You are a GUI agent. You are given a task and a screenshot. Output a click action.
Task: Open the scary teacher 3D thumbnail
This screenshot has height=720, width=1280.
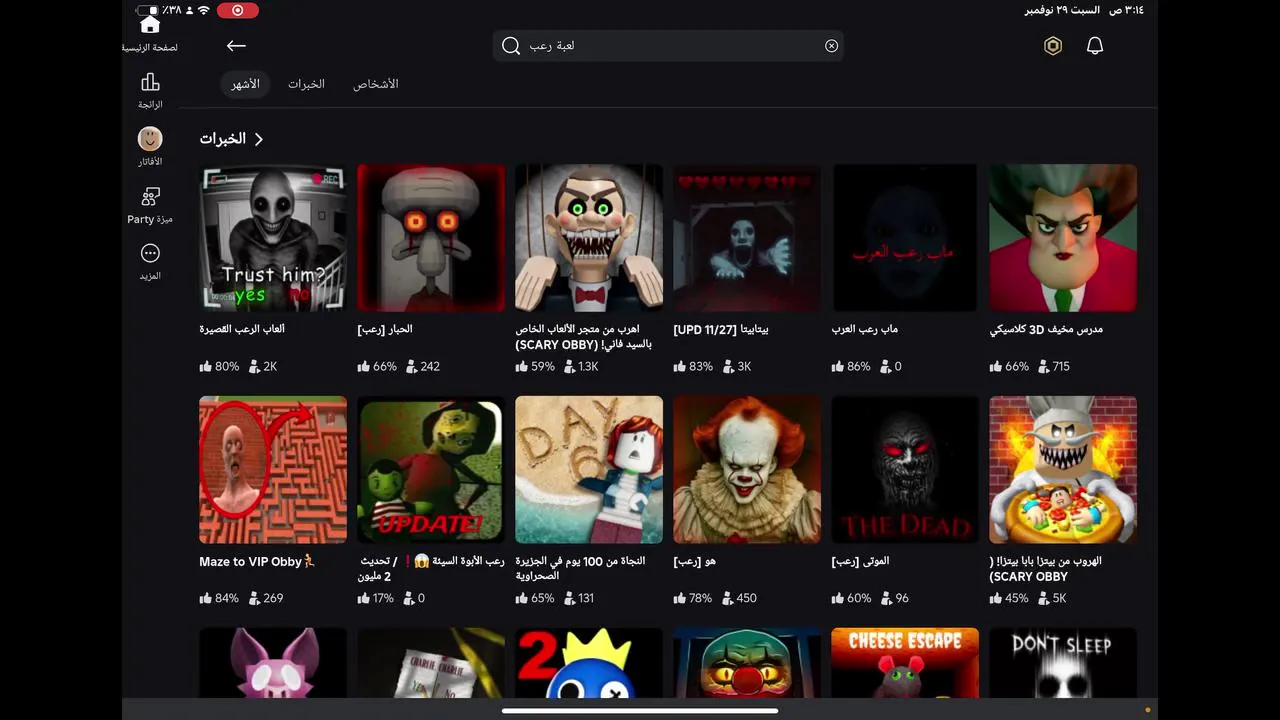click(x=1063, y=238)
